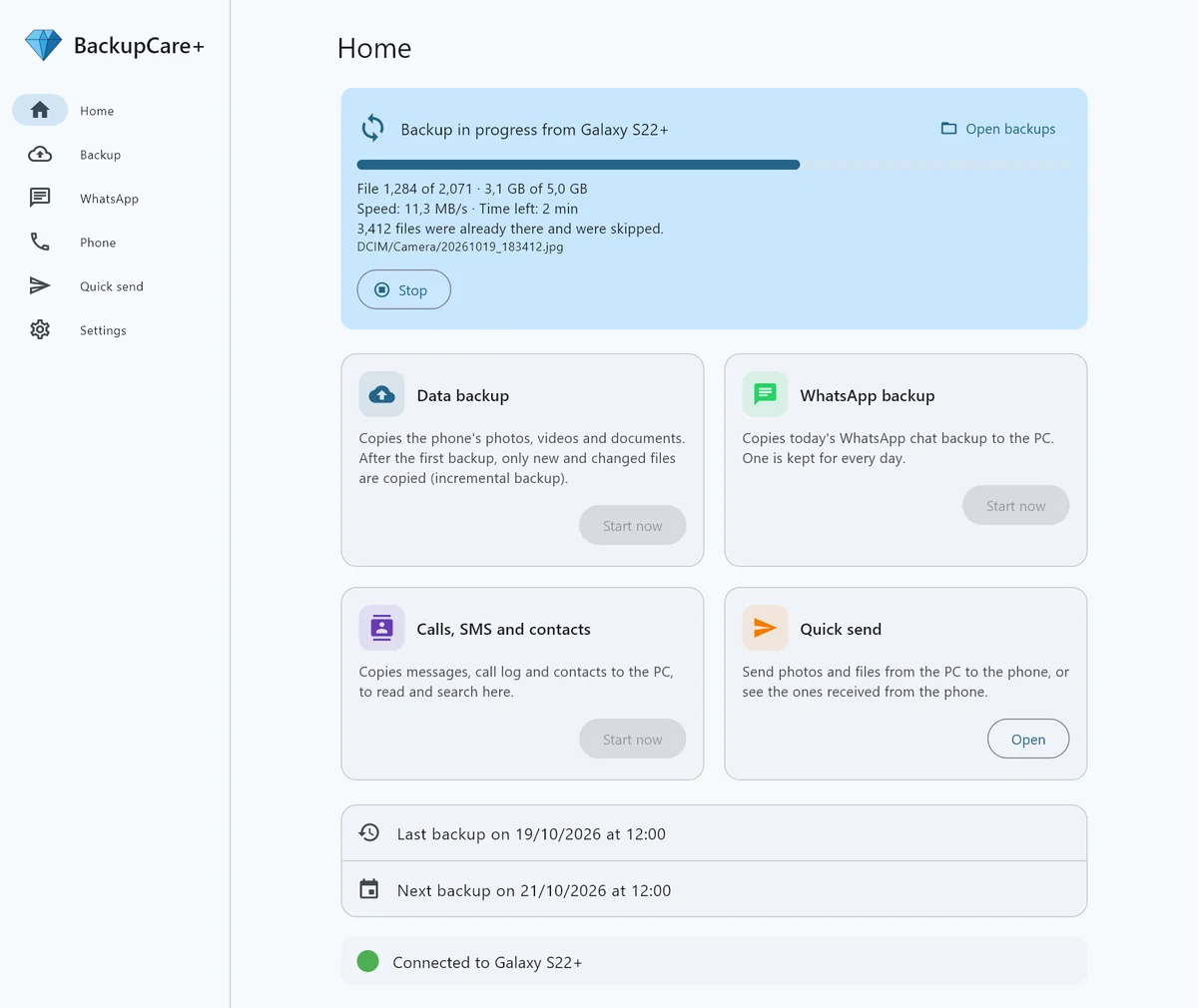Click the Calls, SMS and contacts title
Viewport: 1198px width, 1008px height.
[504, 629]
